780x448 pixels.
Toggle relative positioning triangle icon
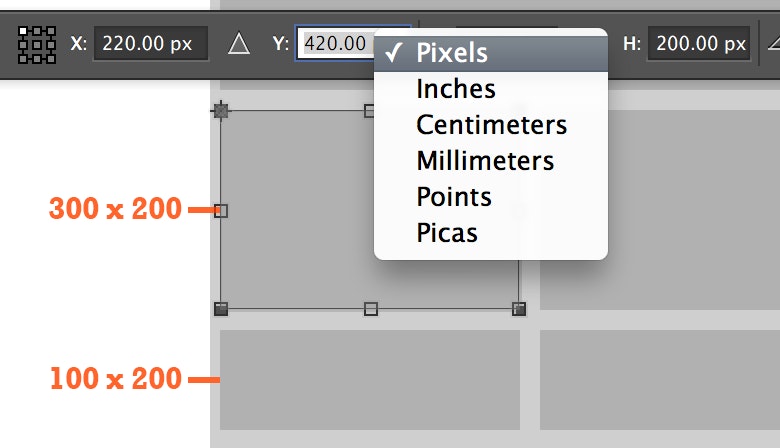click(239, 44)
